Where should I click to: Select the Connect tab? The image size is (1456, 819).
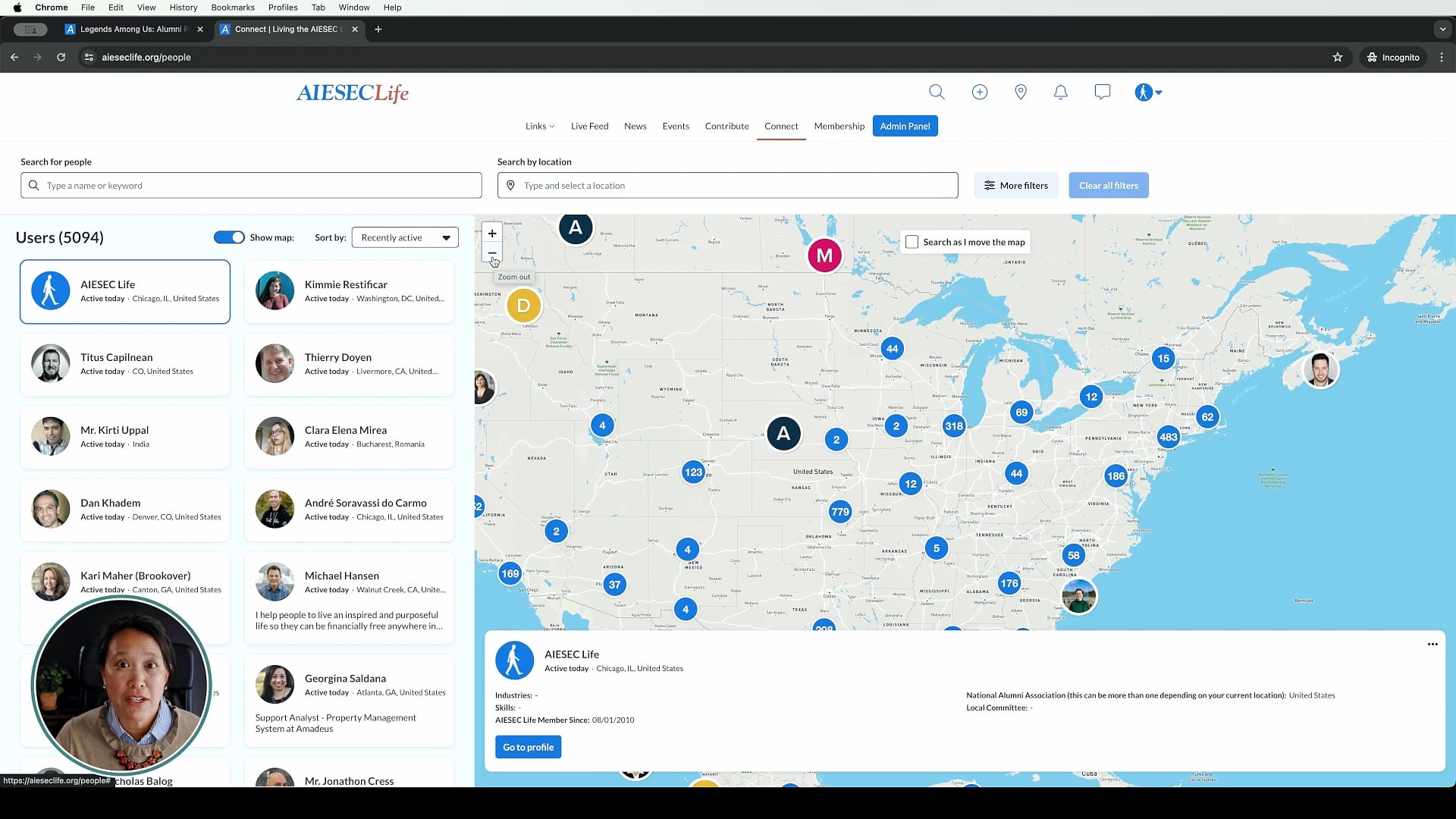781,126
